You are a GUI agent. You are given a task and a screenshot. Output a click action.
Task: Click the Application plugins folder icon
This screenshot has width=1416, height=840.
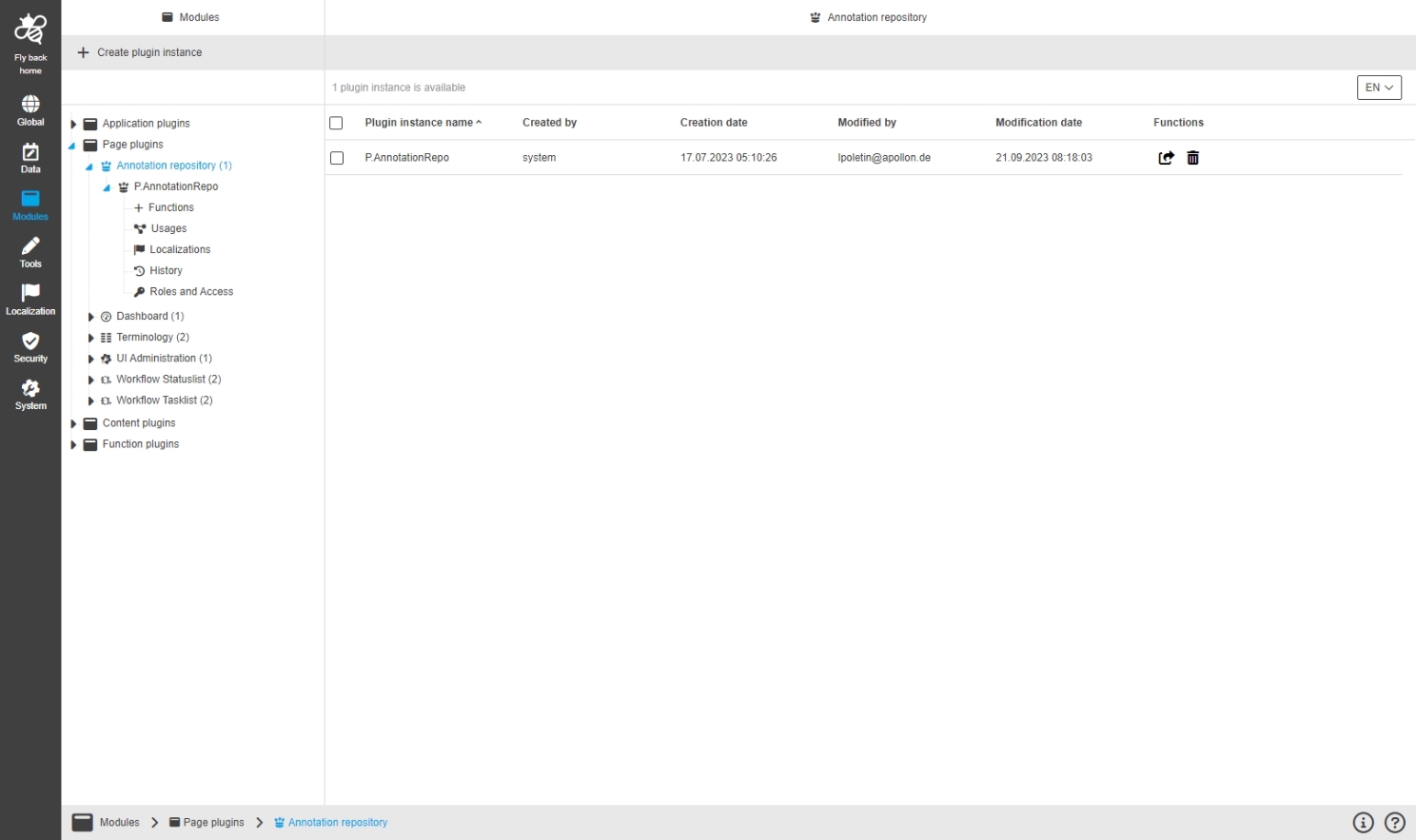(90, 124)
